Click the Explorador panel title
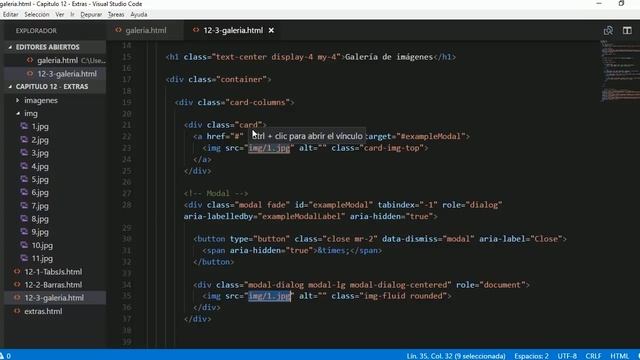The width and height of the screenshot is (640, 360). (x=36, y=31)
